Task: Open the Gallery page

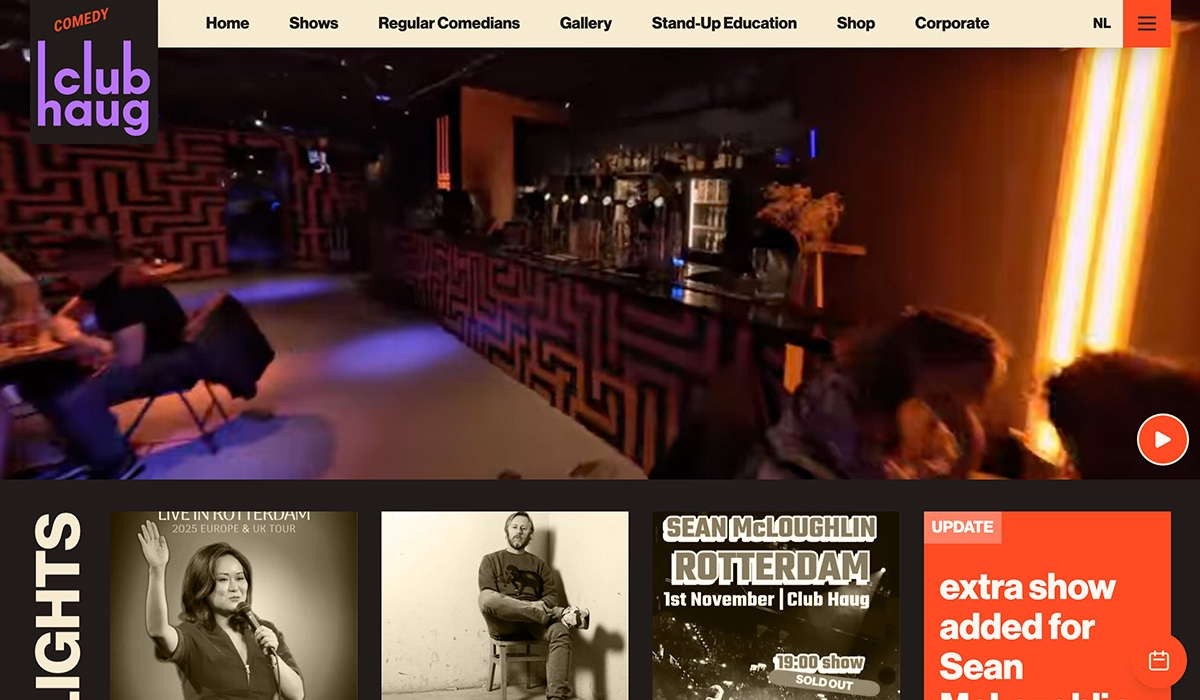Action: (585, 23)
